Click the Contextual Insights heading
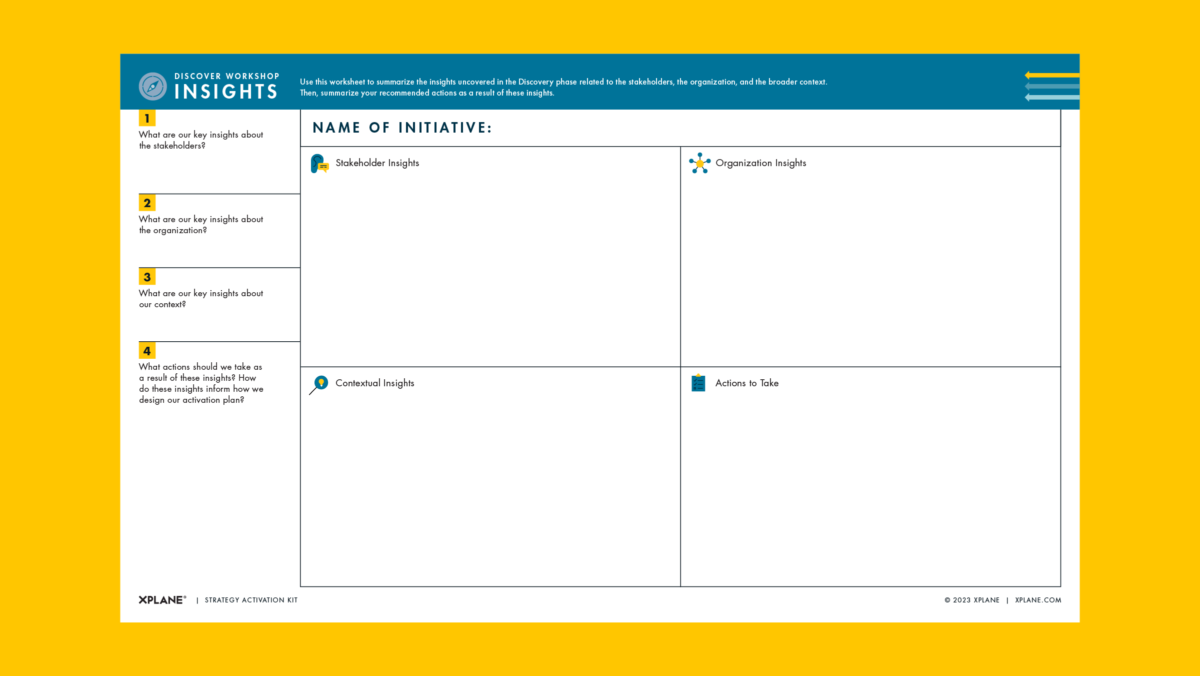The image size is (1200, 676). pos(375,383)
